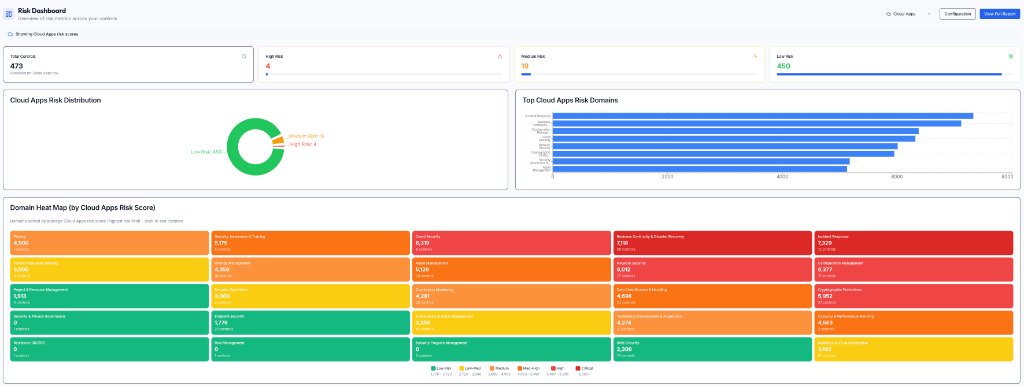Click the cloud icon beside 'Showing Cloud Apps risk scores'
The image size is (1024, 386).
pyautogui.click(x=10, y=34)
